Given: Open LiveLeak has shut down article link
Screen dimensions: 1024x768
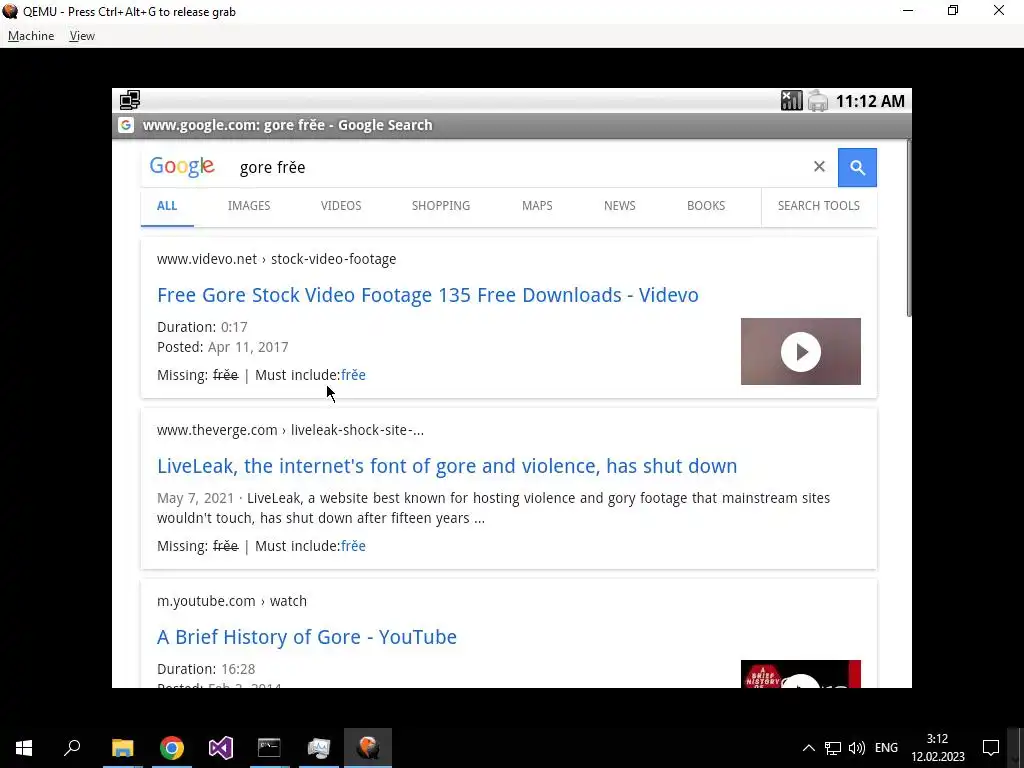Looking at the screenshot, I should coord(447,466).
